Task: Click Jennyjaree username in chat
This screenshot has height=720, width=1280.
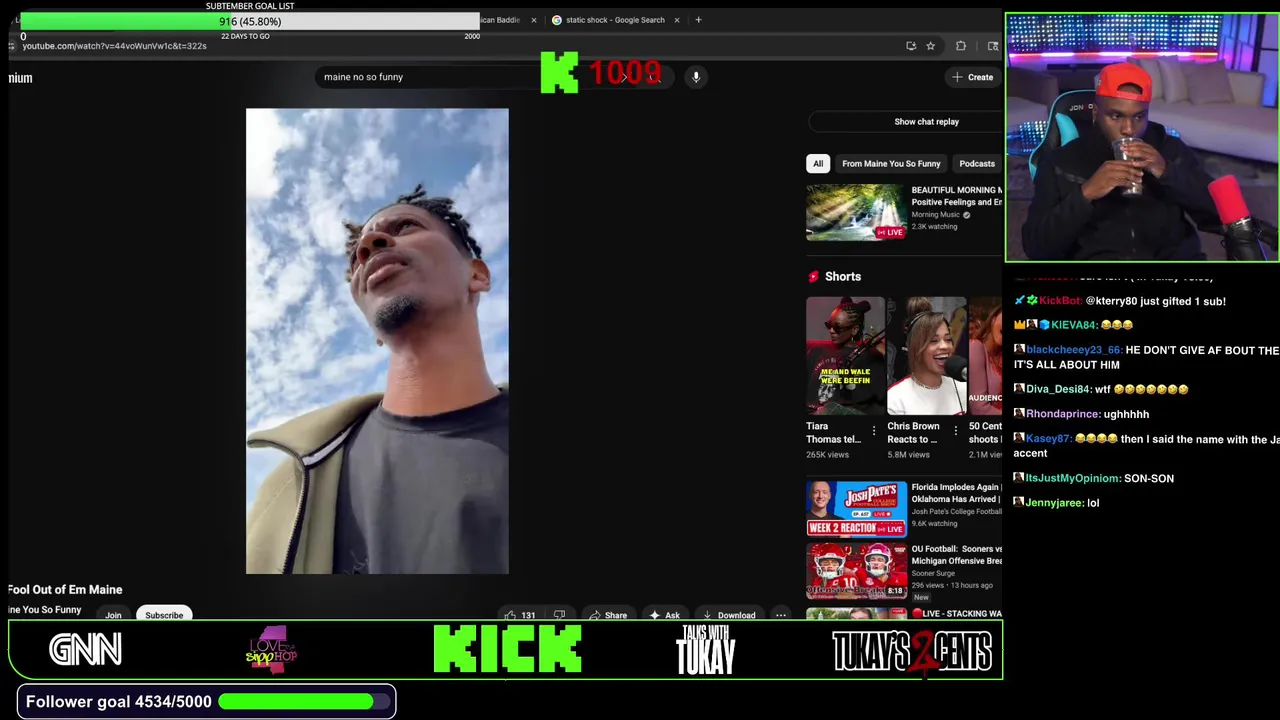Action: 1054,503
